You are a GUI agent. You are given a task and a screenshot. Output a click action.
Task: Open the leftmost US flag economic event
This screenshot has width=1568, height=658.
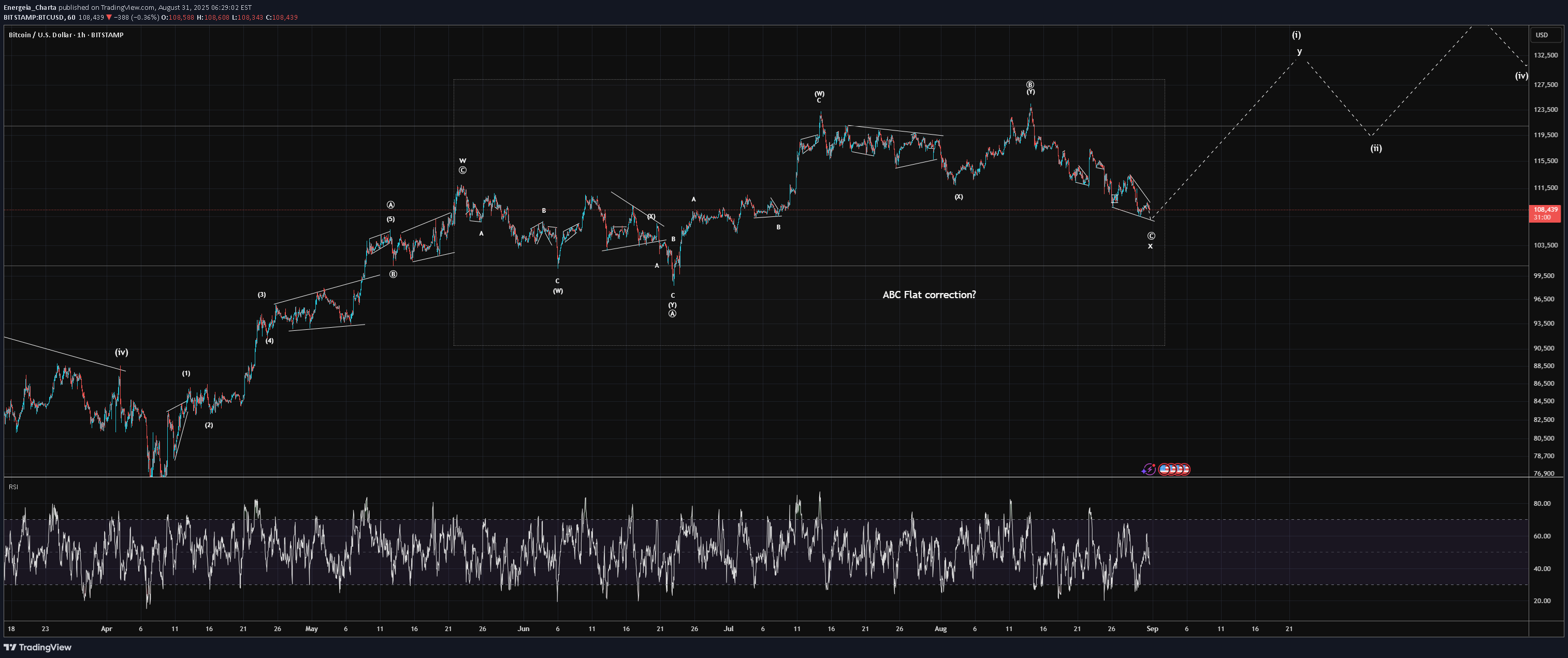(1164, 470)
